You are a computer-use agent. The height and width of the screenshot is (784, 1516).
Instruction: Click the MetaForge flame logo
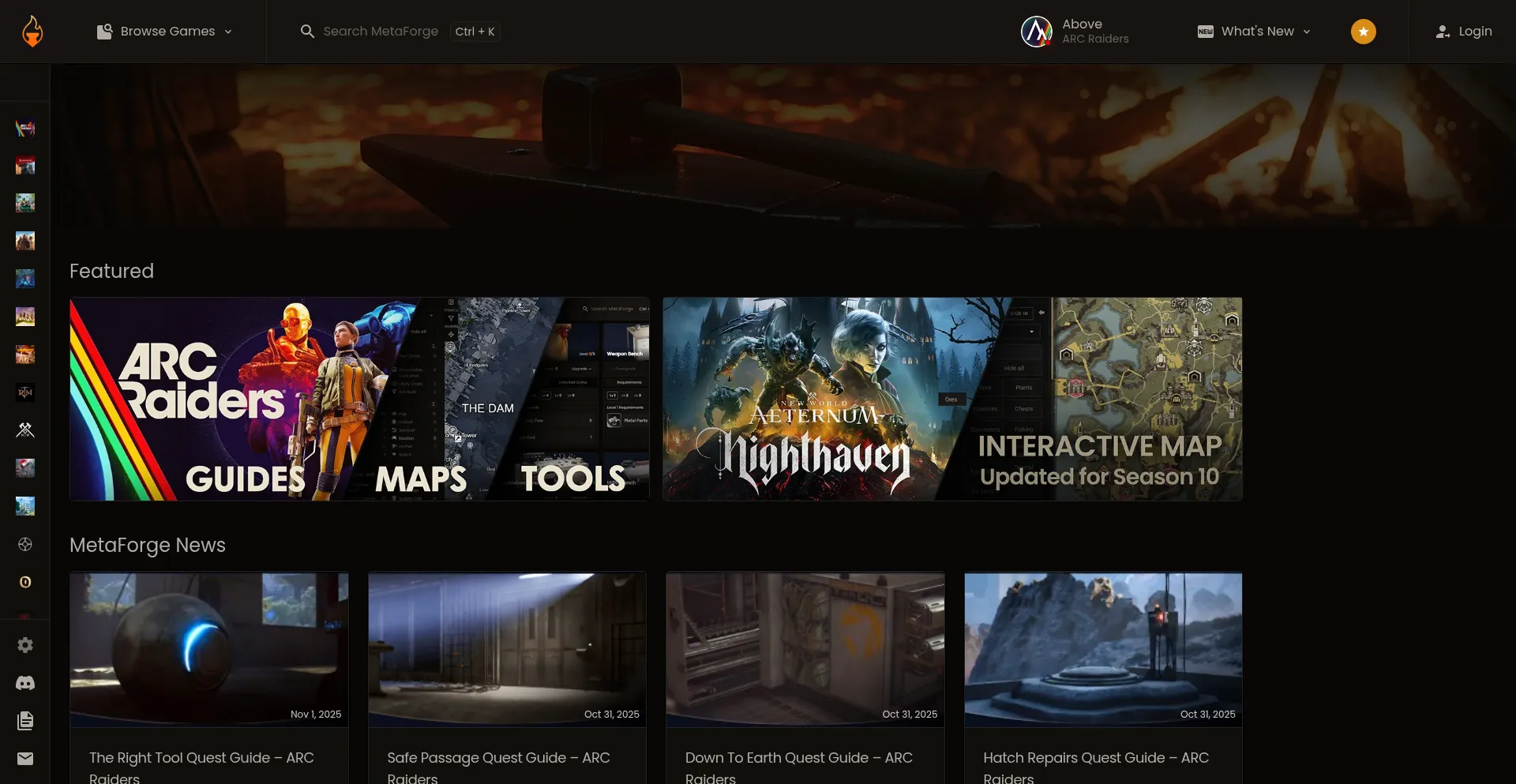pyautogui.click(x=32, y=32)
